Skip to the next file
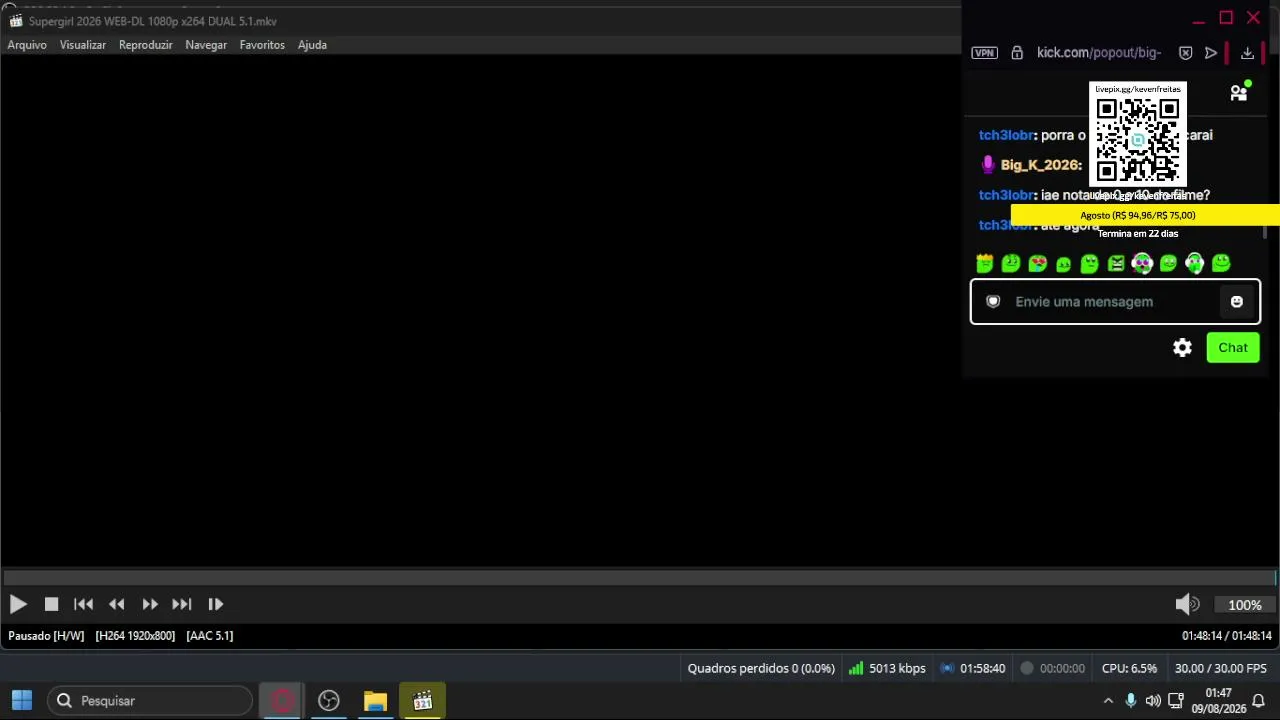Screen dimensions: 1280x720 click(182, 604)
